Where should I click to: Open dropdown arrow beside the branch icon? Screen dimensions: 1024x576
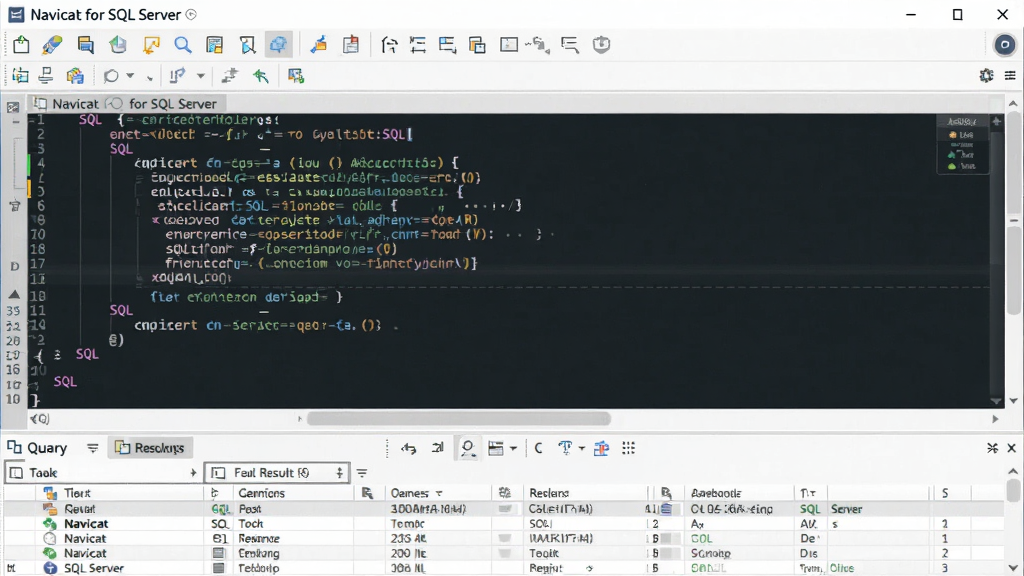coord(200,76)
